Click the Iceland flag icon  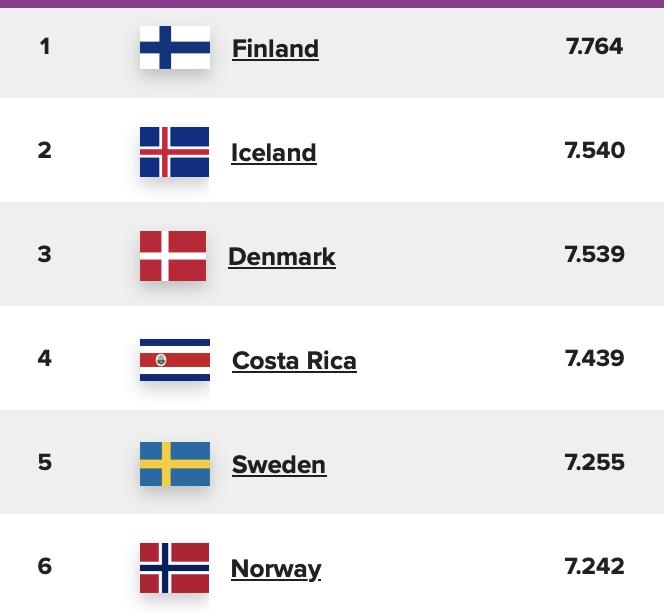pyautogui.click(x=174, y=152)
